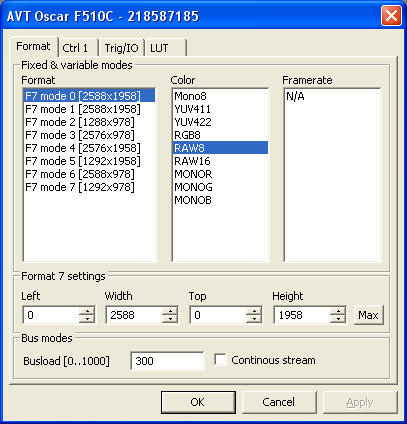
Task: Select F7 mode 4 [2576x1958]
Action: click(89, 148)
